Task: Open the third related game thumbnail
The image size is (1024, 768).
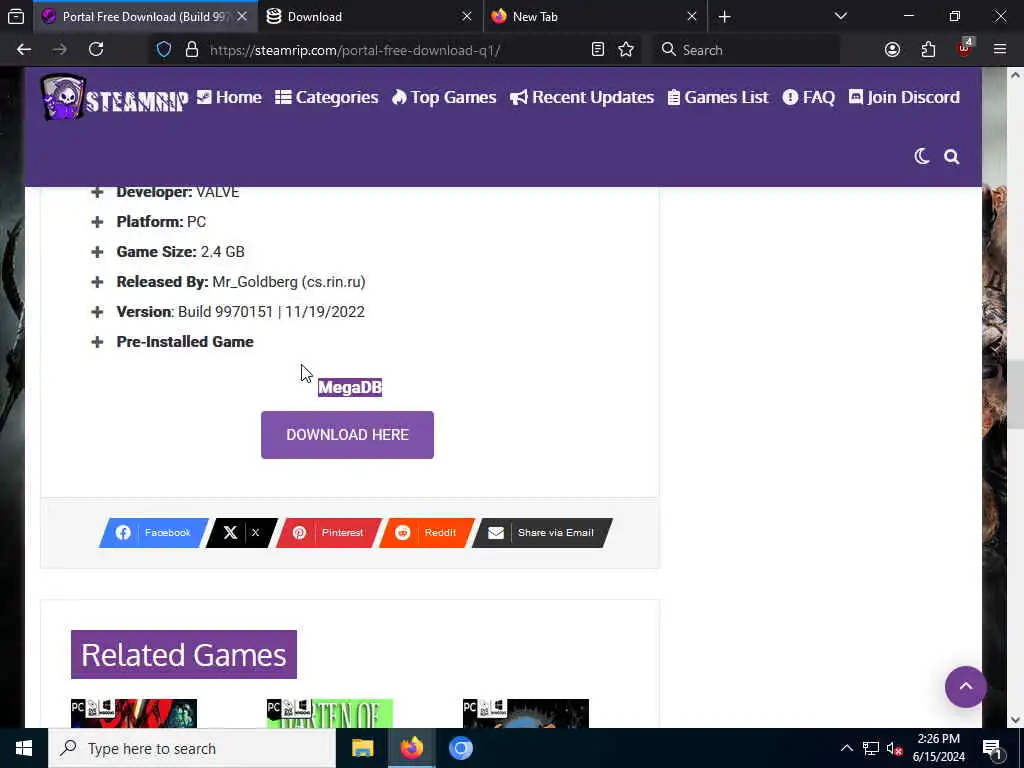Action: point(526,713)
